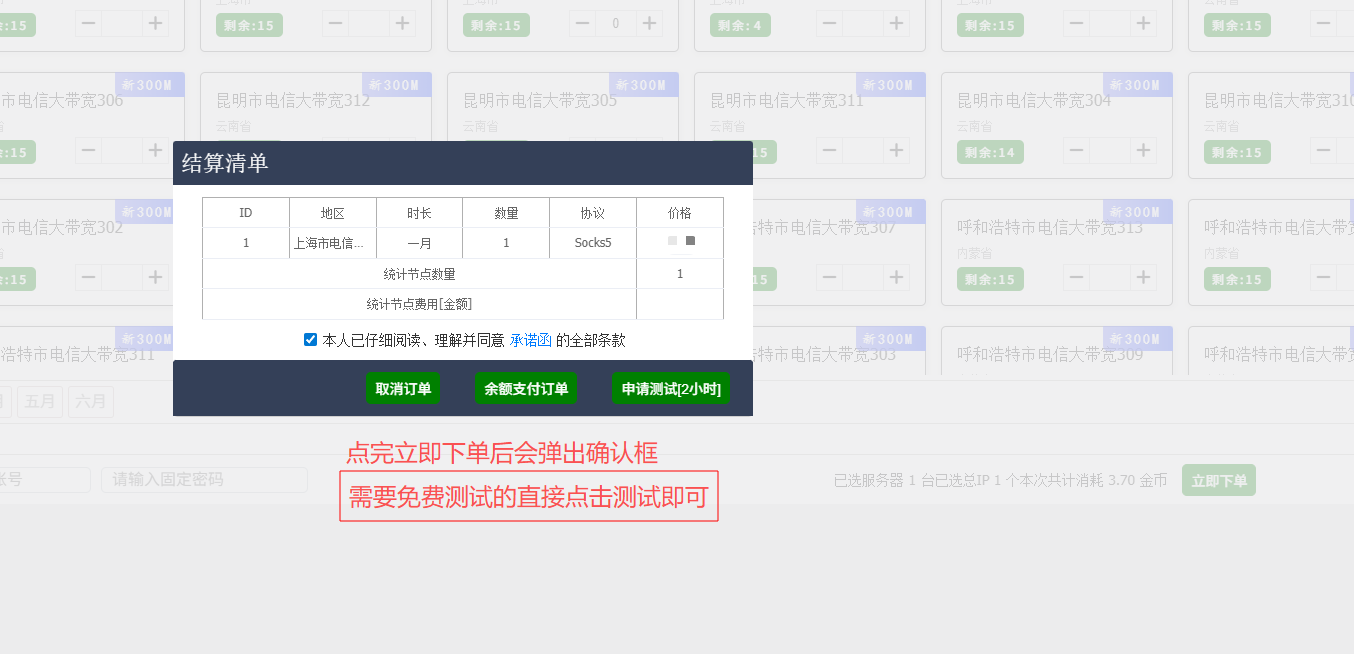Select the 六月 duration tab
Viewport: 1354px width, 654px height.
point(91,401)
